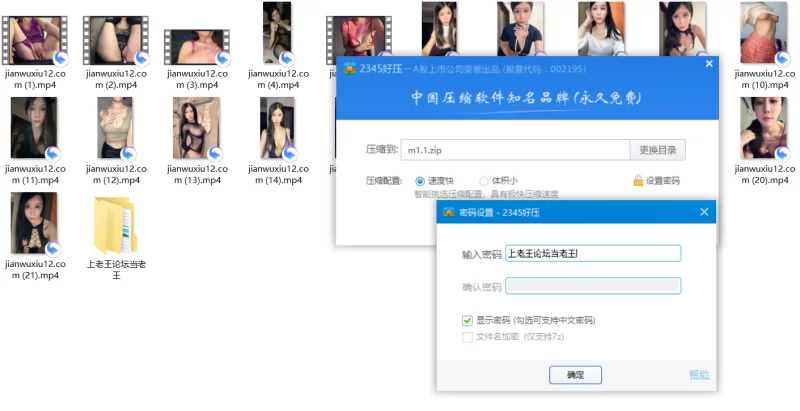Click the lock icon beside 设置密码

coord(637,180)
